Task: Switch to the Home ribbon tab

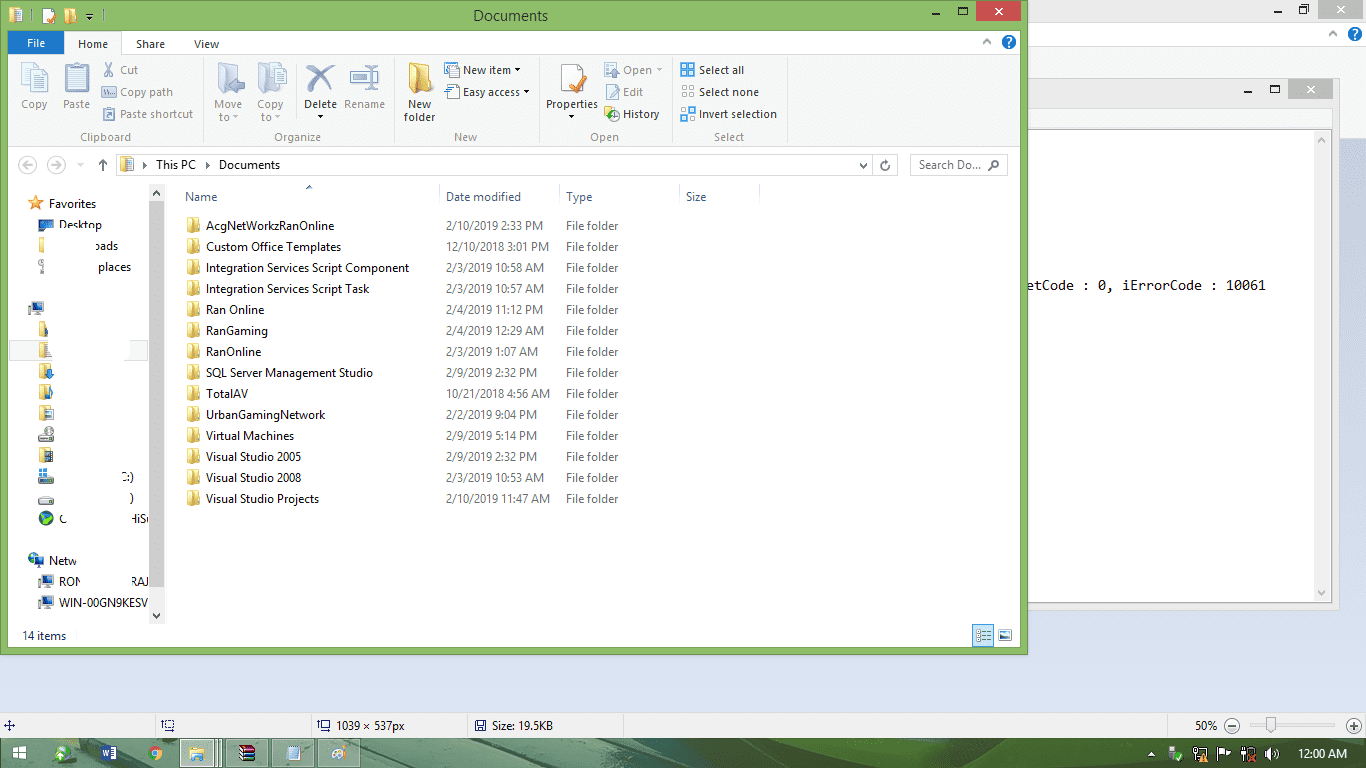Action: (x=93, y=44)
